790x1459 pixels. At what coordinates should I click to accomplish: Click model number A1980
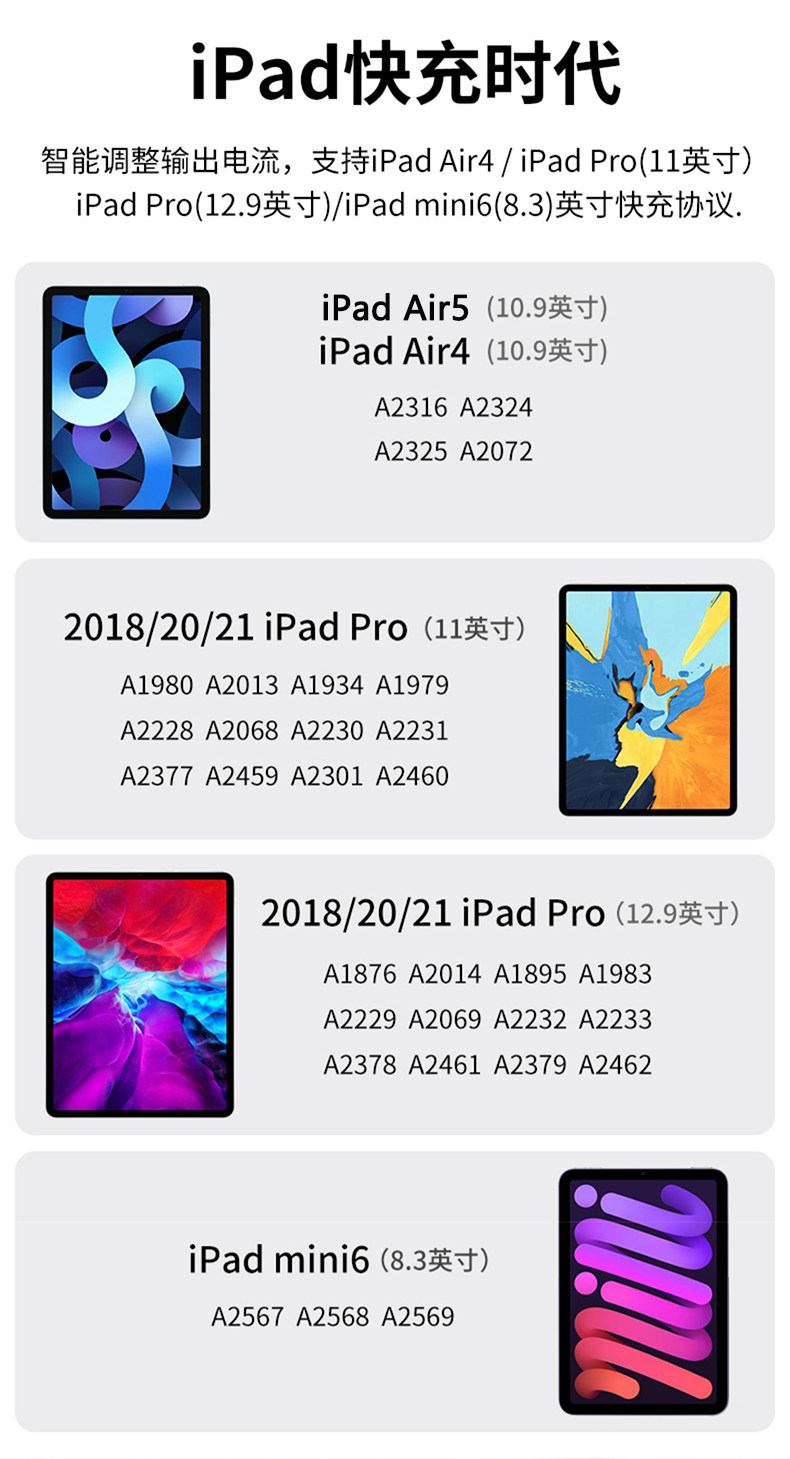coord(157,685)
